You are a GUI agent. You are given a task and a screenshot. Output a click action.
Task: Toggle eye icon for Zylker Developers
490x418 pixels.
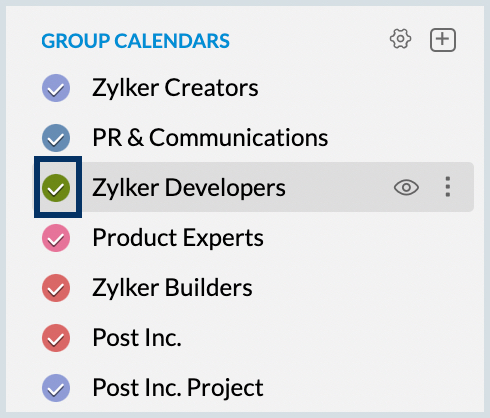406,187
